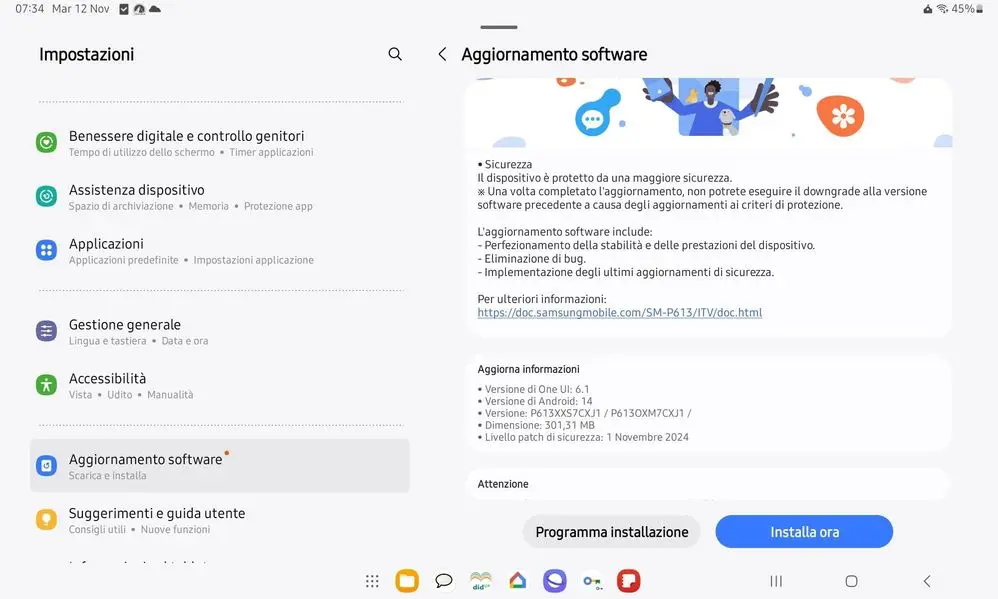
Task: Open the Samsung doc.html link
Action: [x=619, y=313]
